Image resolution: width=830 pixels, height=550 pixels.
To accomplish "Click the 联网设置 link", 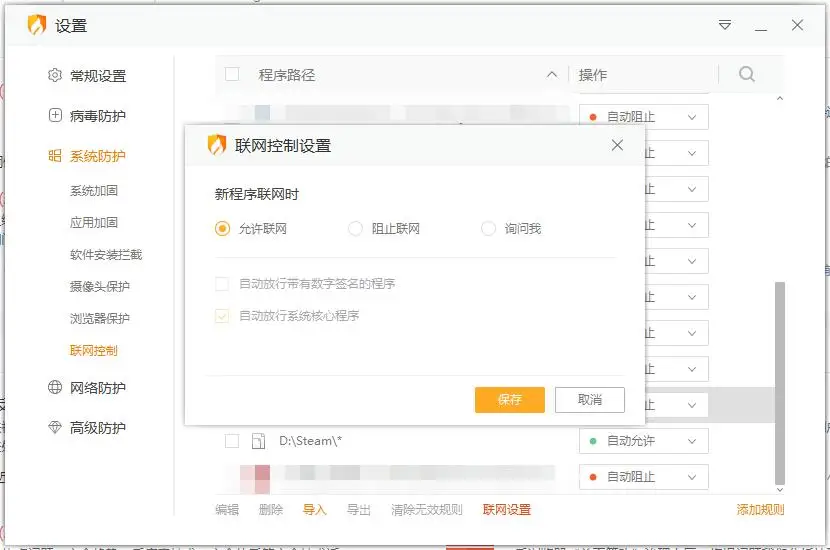I will [507, 510].
